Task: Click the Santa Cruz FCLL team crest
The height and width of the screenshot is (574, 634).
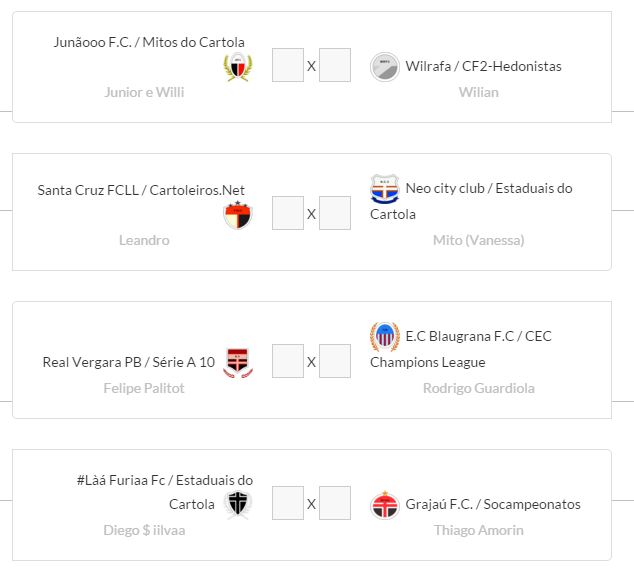Action: coord(238,215)
